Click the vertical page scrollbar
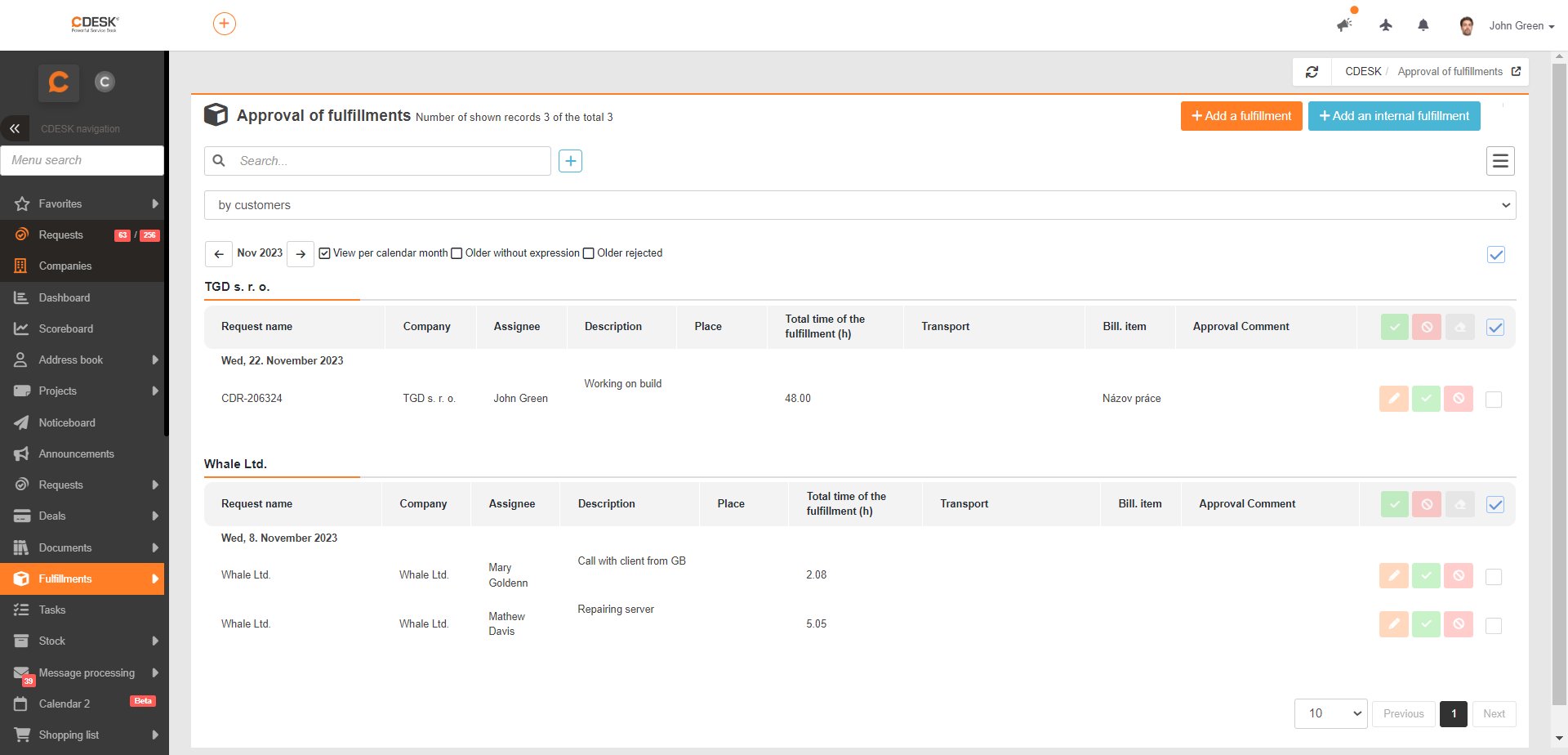The height and width of the screenshot is (755, 1568). point(1559,384)
